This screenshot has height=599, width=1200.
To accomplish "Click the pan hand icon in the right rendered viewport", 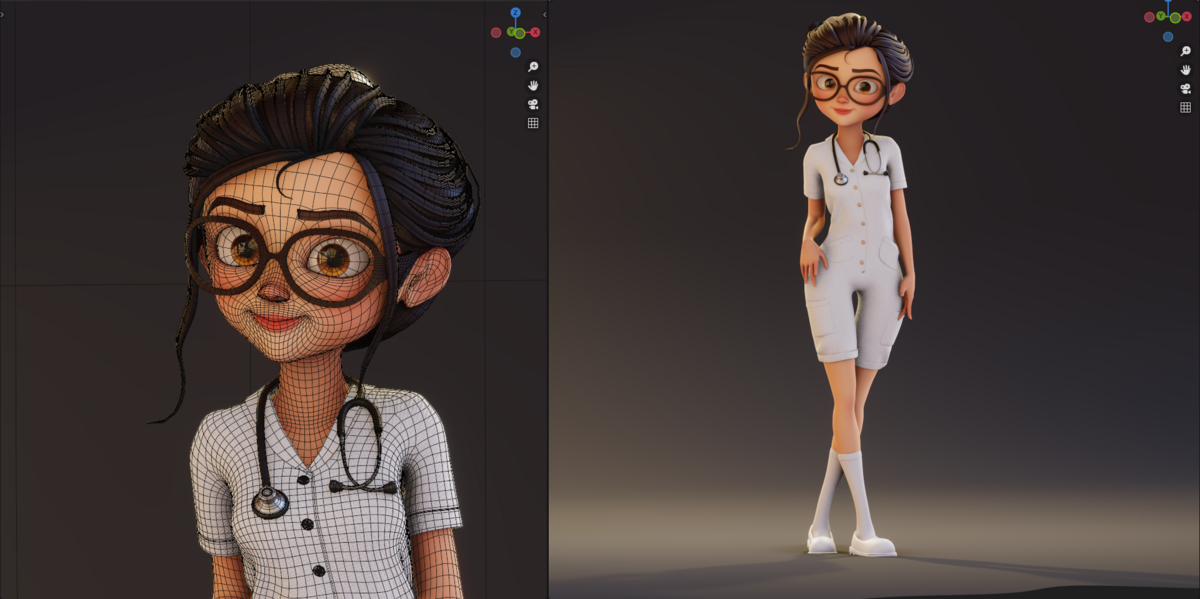I will tap(1185, 70).
